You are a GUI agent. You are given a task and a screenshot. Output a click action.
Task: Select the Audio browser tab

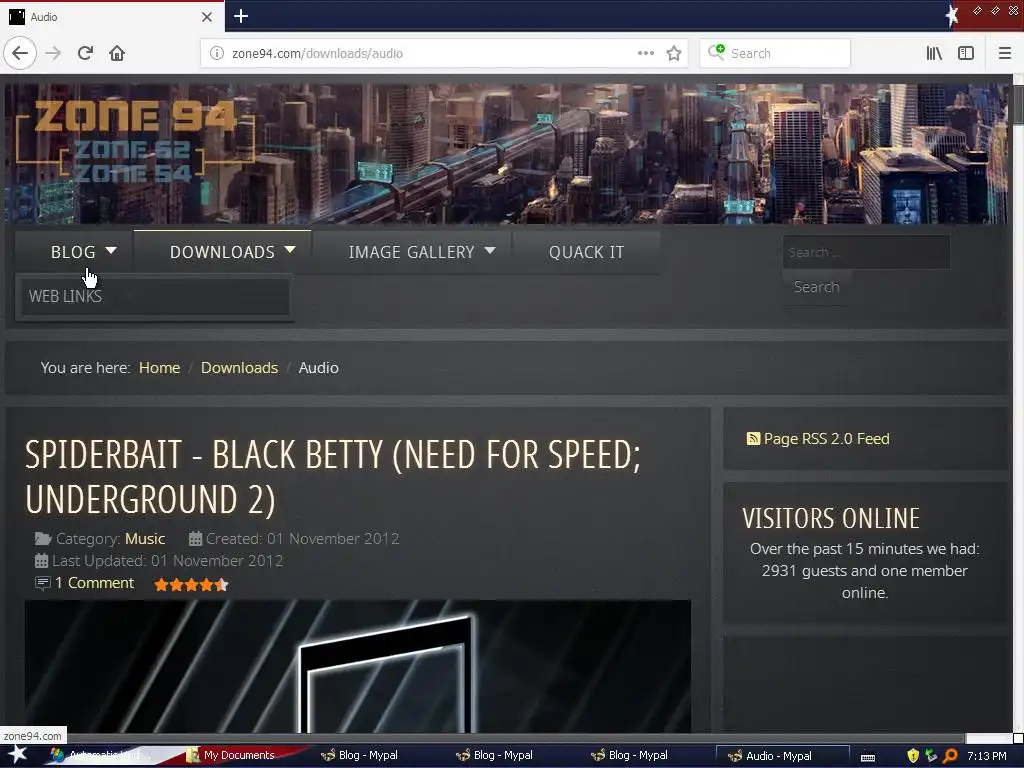point(111,17)
